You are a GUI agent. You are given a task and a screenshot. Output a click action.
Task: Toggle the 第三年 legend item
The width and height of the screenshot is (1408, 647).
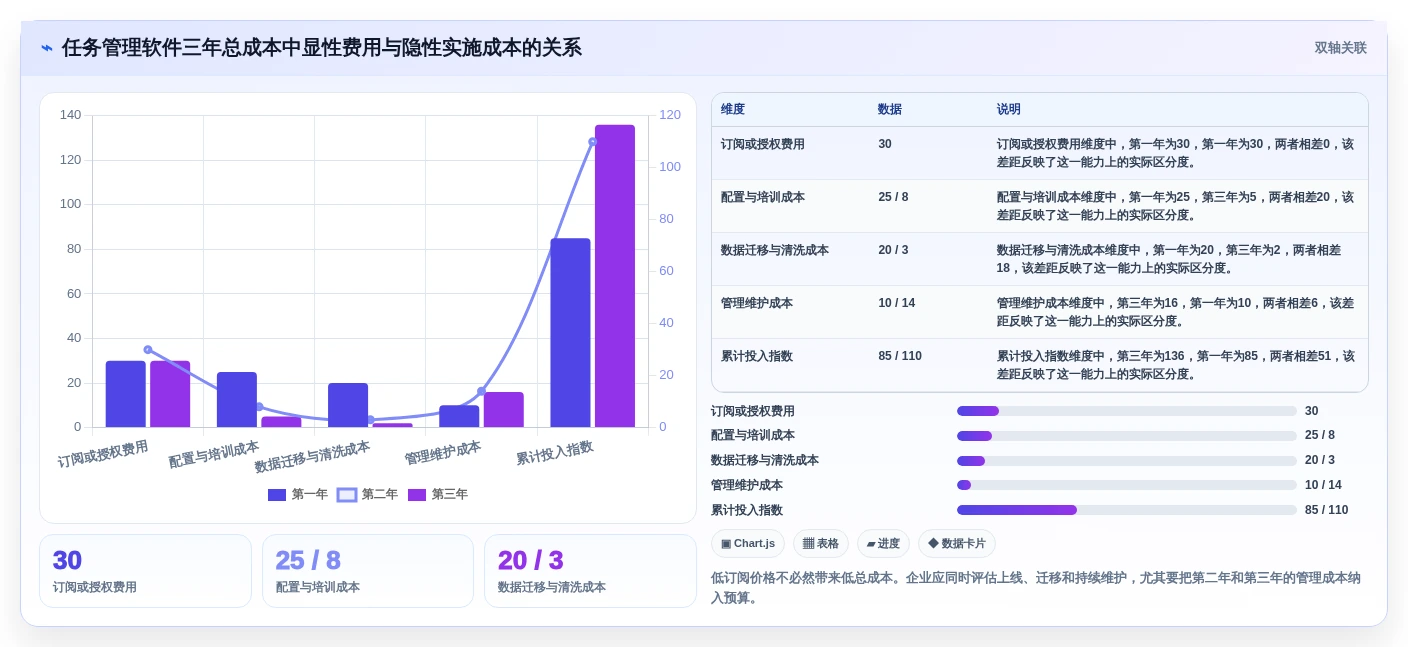(x=438, y=494)
